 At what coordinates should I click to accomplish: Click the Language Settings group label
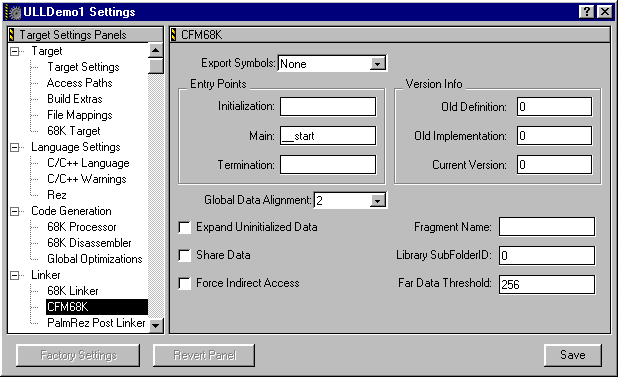pyautogui.click(x=76, y=147)
